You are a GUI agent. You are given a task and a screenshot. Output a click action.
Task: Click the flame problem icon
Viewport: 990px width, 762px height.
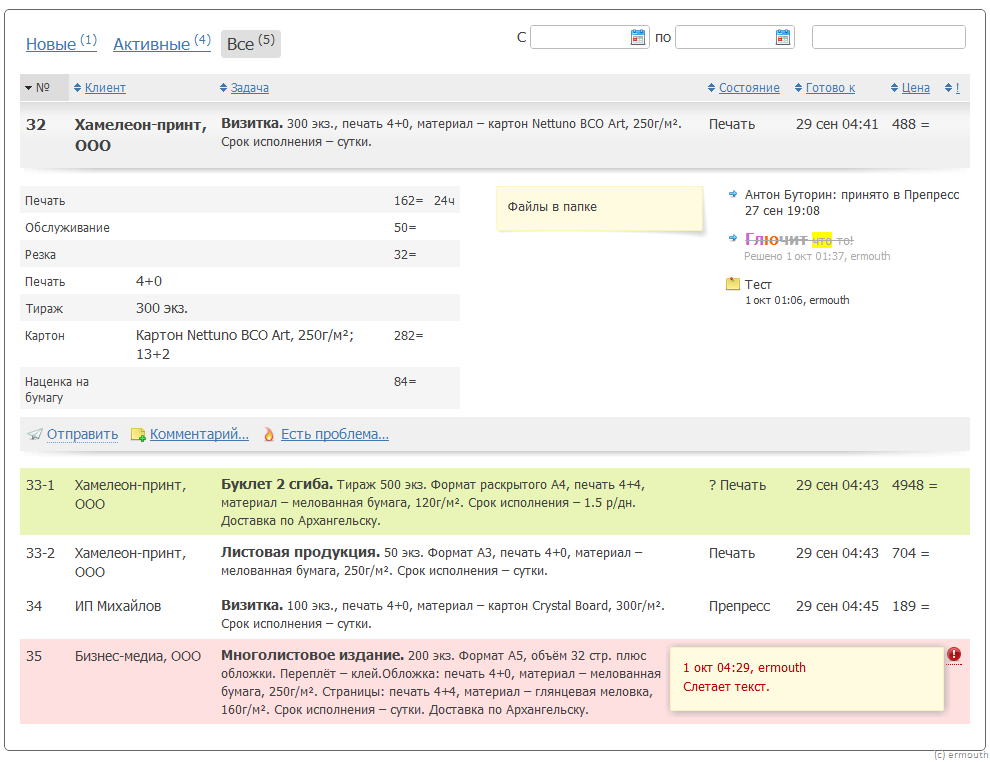(x=269, y=435)
